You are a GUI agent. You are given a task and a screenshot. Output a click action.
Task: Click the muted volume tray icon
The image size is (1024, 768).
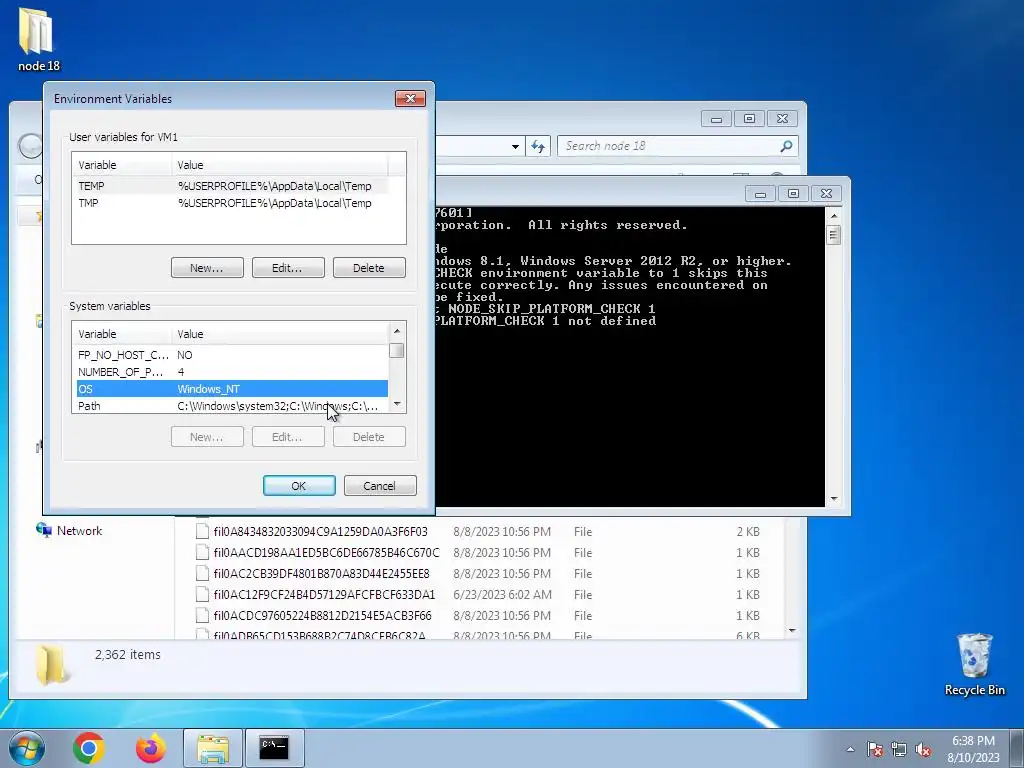click(923, 749)
